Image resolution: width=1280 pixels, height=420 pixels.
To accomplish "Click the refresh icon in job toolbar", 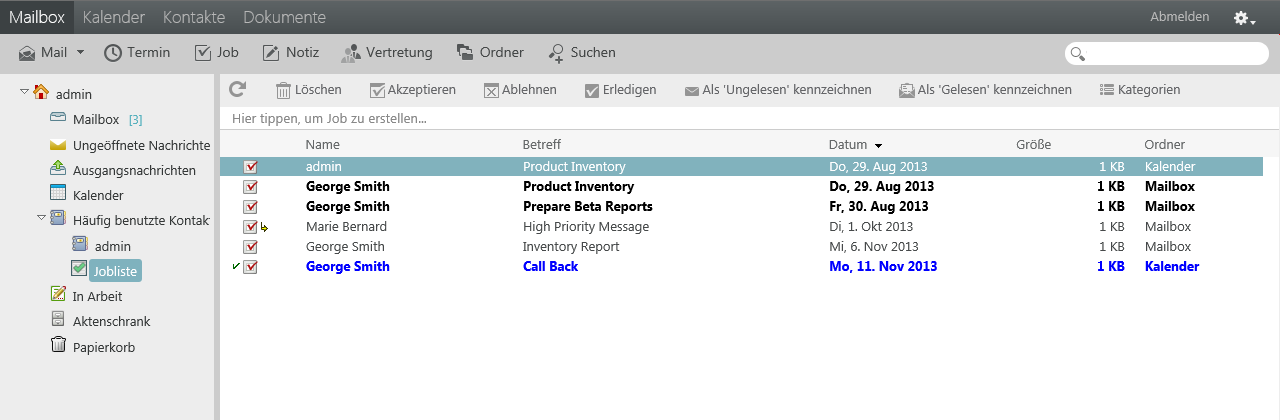I will pyautogui.click(x=237, y=89).
